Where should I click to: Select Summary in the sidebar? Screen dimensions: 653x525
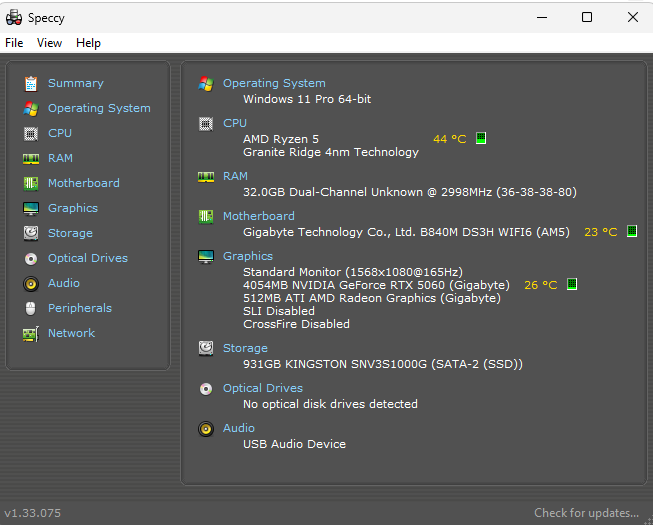[76, 83]
